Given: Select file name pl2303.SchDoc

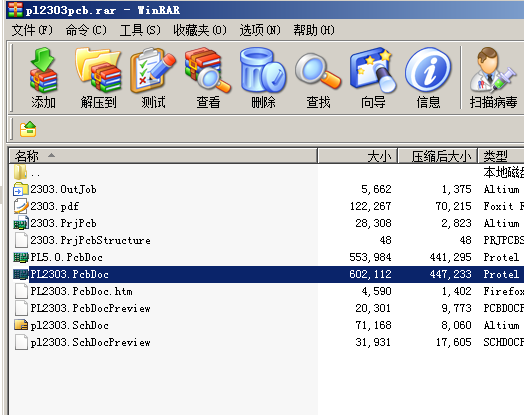Looking at the screenshot, I should (x=70, y=325).
